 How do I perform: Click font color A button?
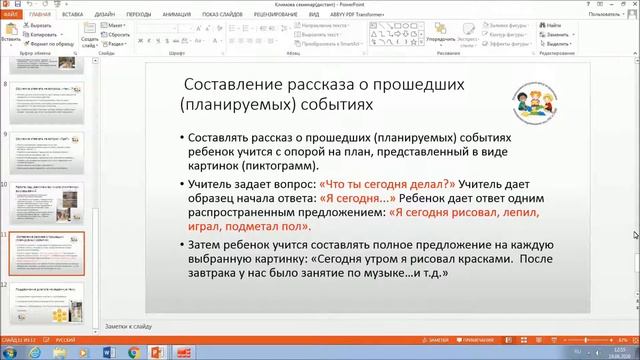[215, 41]
